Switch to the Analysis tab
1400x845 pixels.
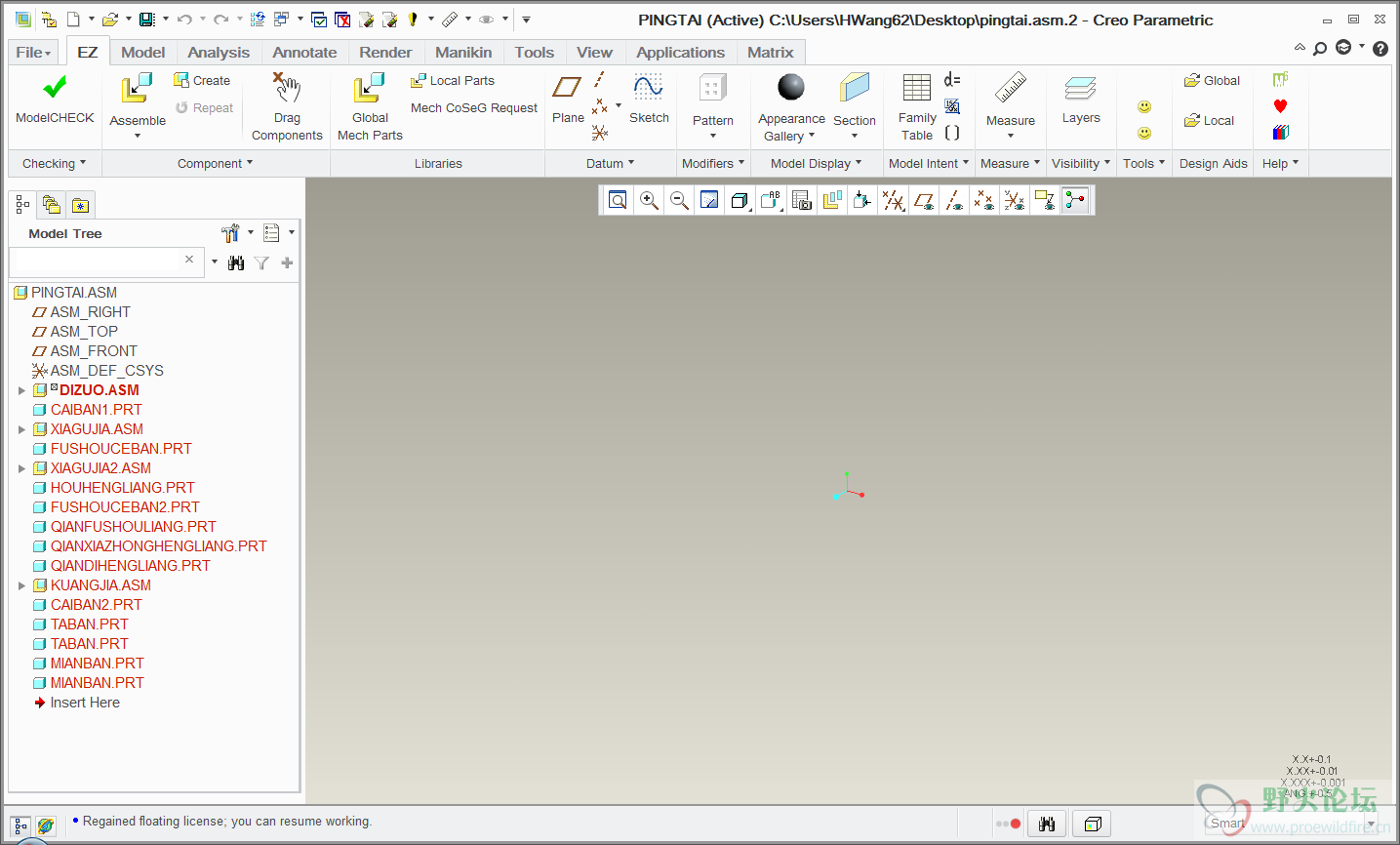219,52
